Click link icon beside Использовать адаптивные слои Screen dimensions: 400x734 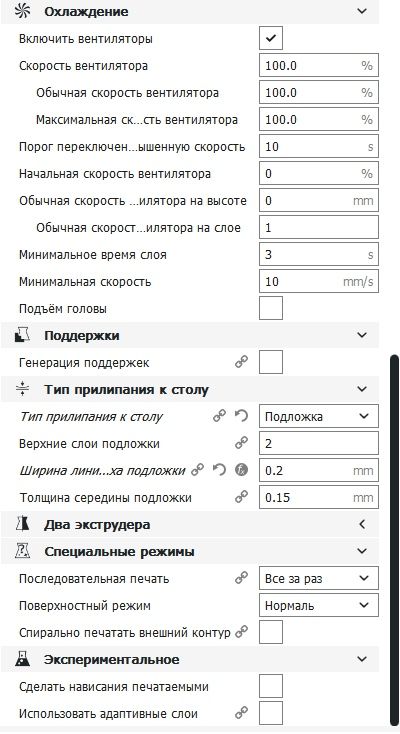pos(241,713)
